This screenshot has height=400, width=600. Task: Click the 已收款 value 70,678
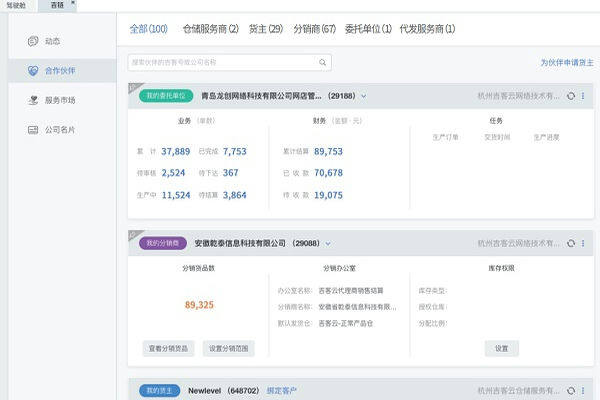(328, 173)
